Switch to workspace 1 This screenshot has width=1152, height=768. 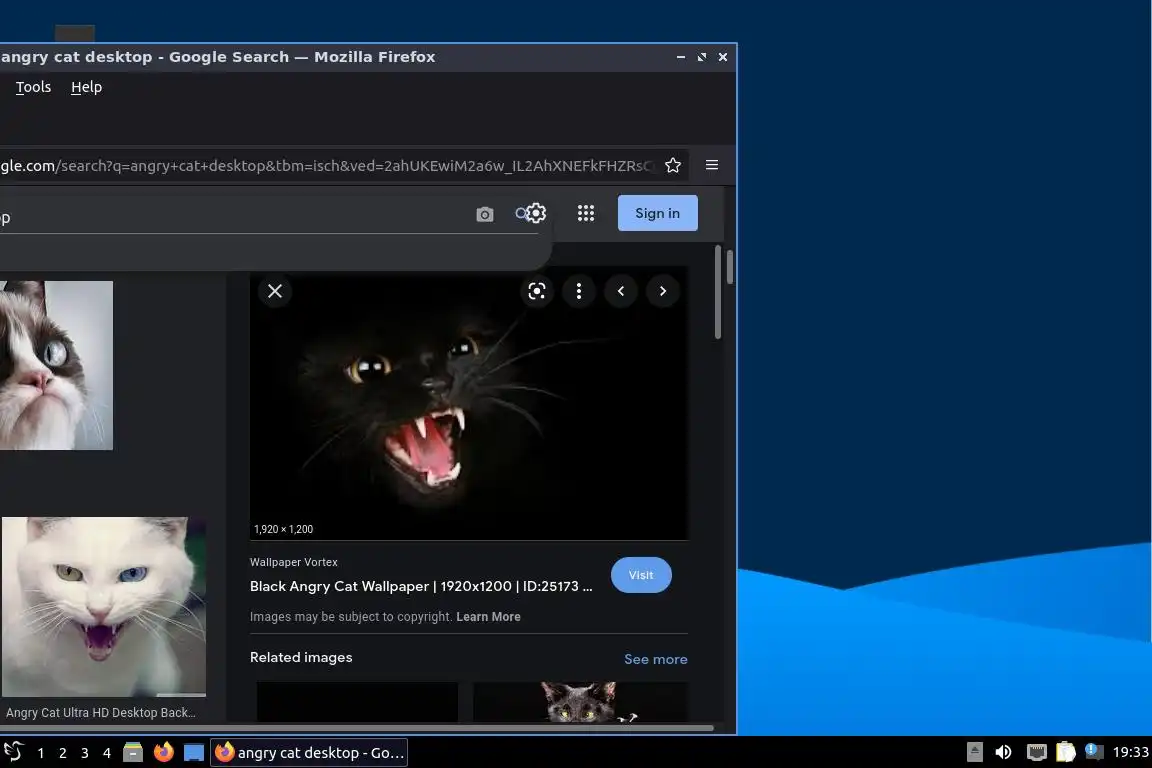coord(40,753)
